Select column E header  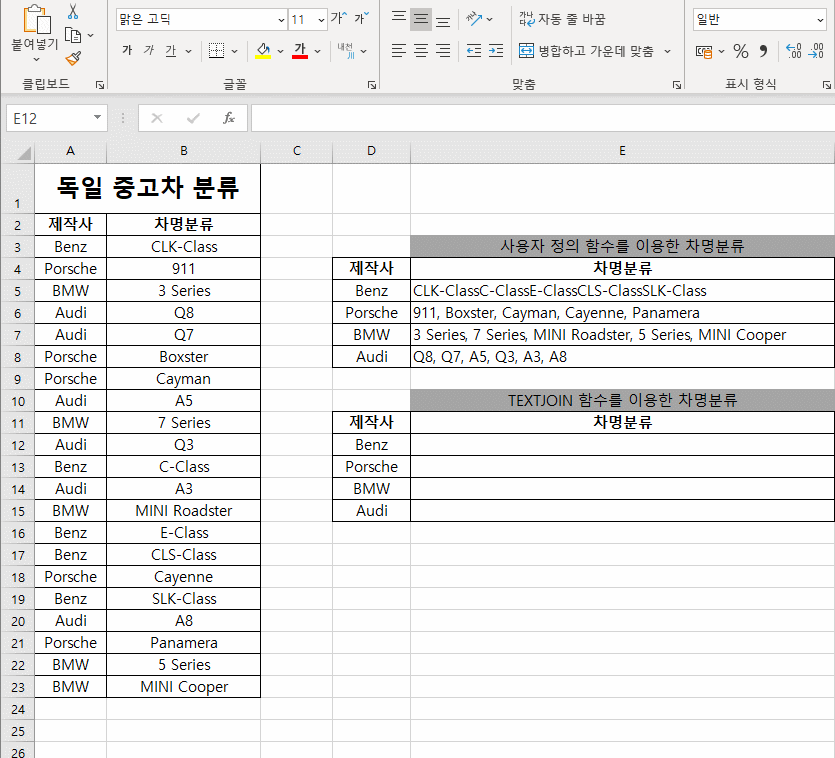(622, 151)
